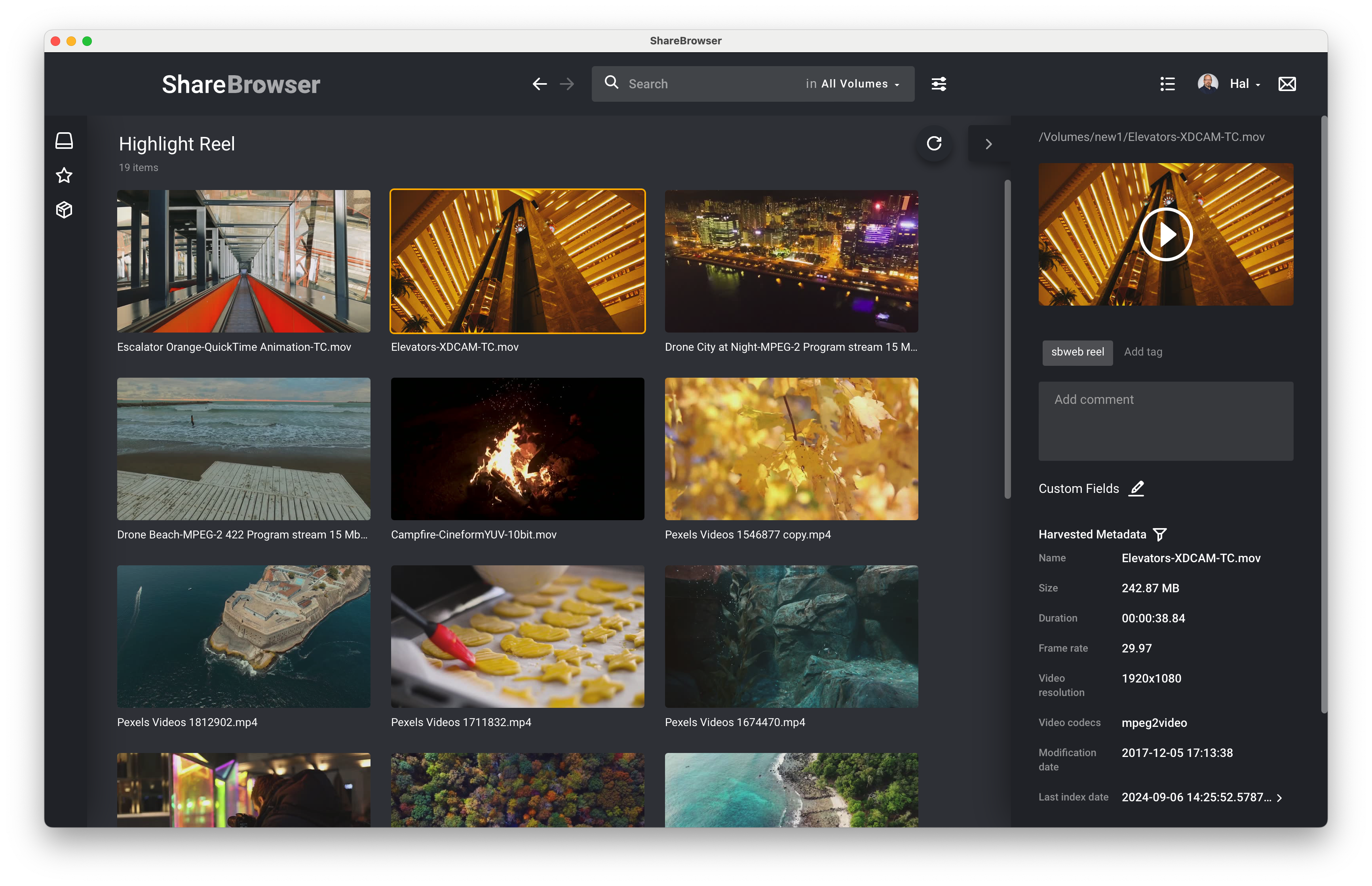Click the Escalator Orange-QuickTime Animation-TC.mov filename
Image resolution: width=1372 pixels, height=886 pixels.
coord(234,347)
